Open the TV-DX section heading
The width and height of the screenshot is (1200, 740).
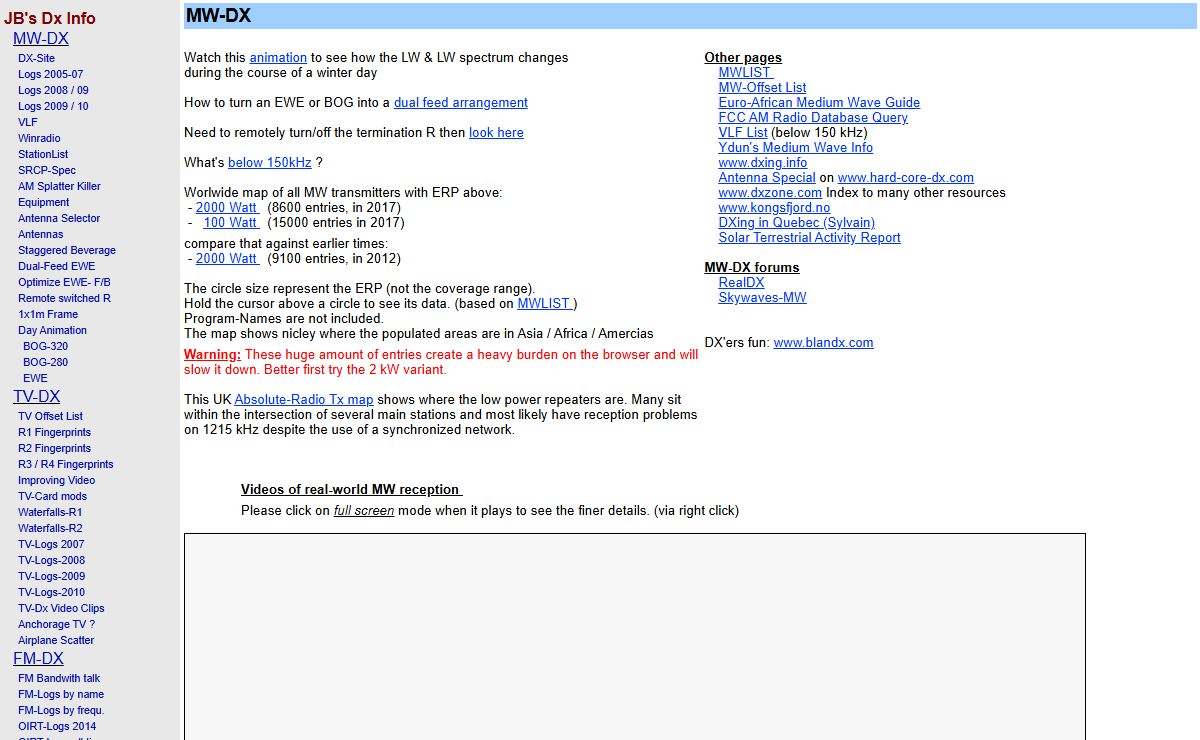coord(37,397)
